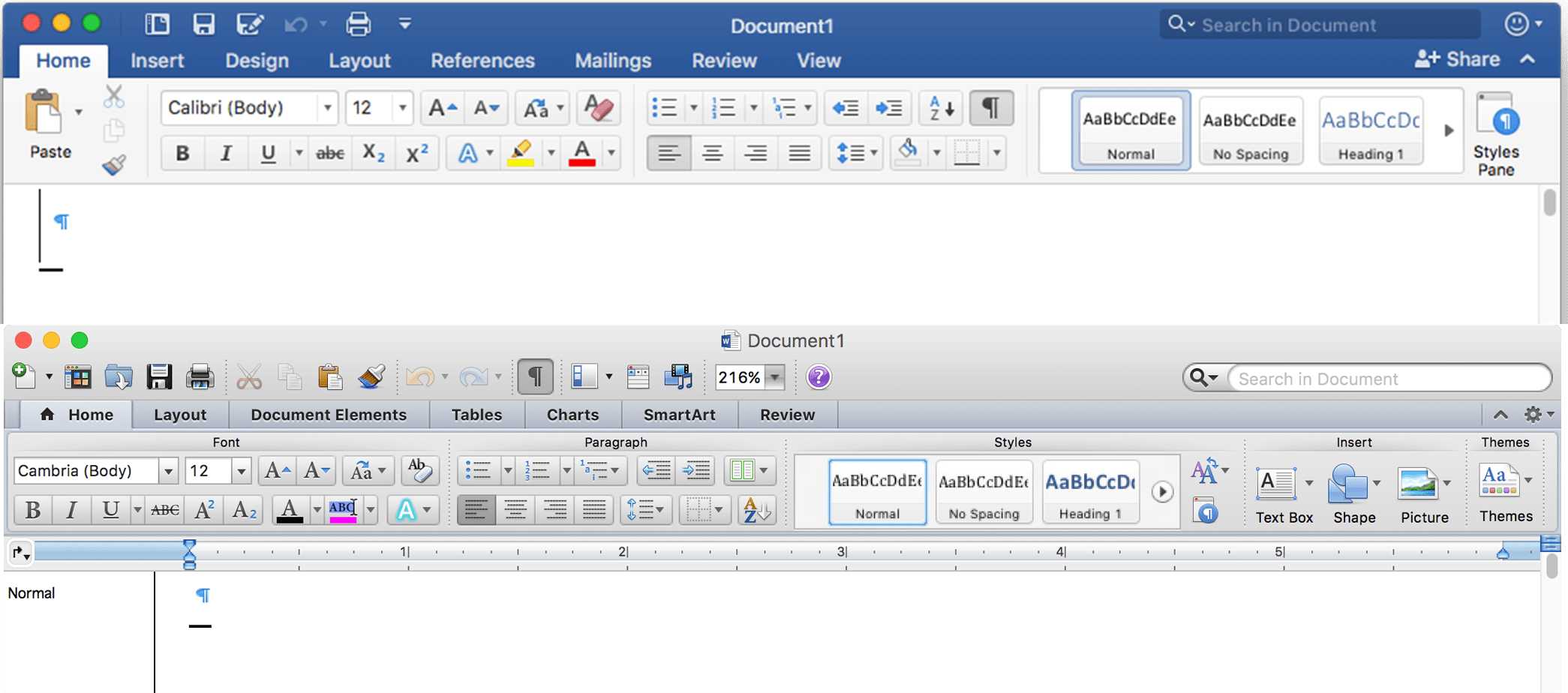This screenshot has width=1568, height=693.
Task: Apply No Spacing style in top window
Action: tap(1251, 130)
